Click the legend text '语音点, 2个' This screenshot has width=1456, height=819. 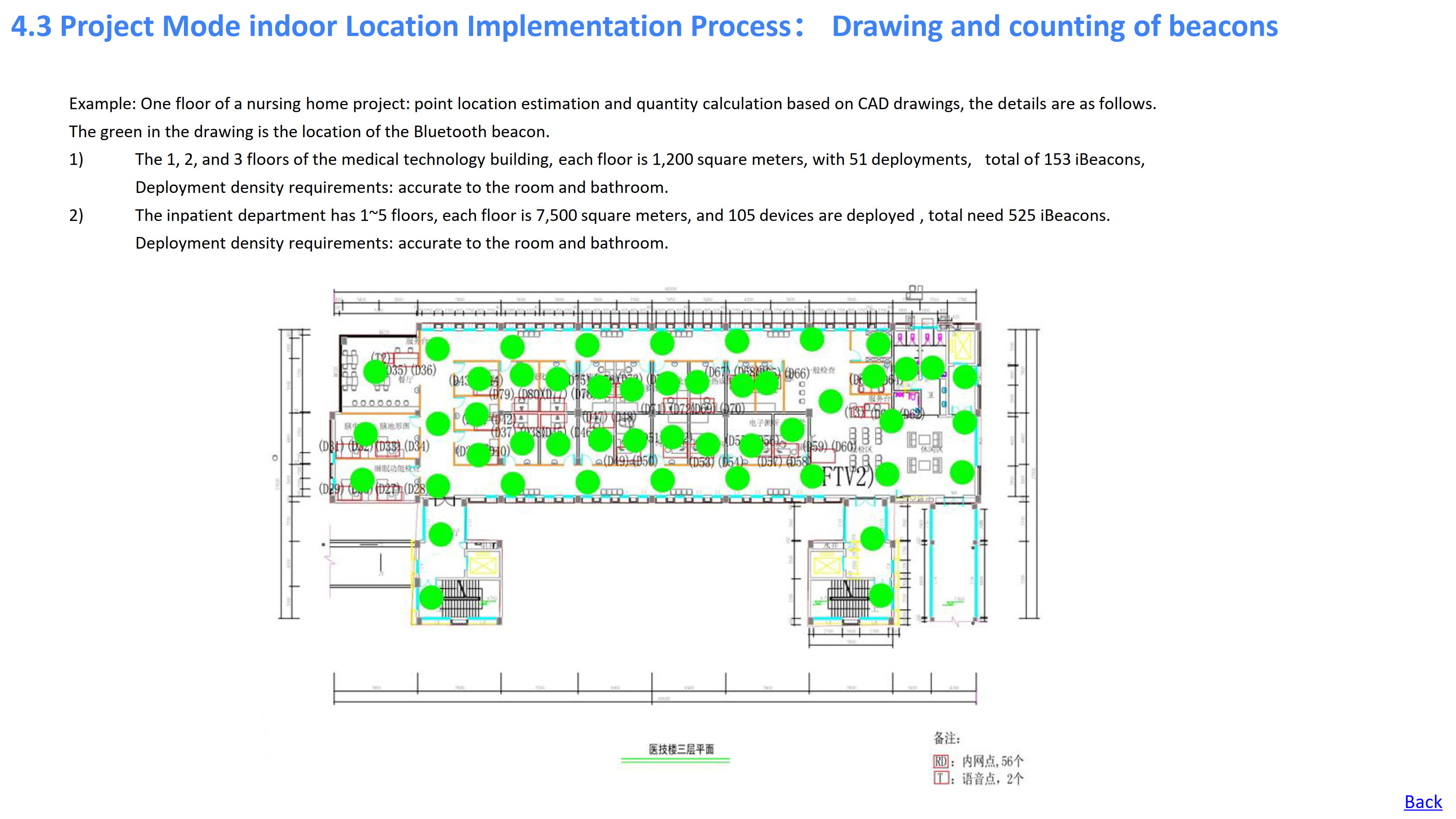[993, 778]
